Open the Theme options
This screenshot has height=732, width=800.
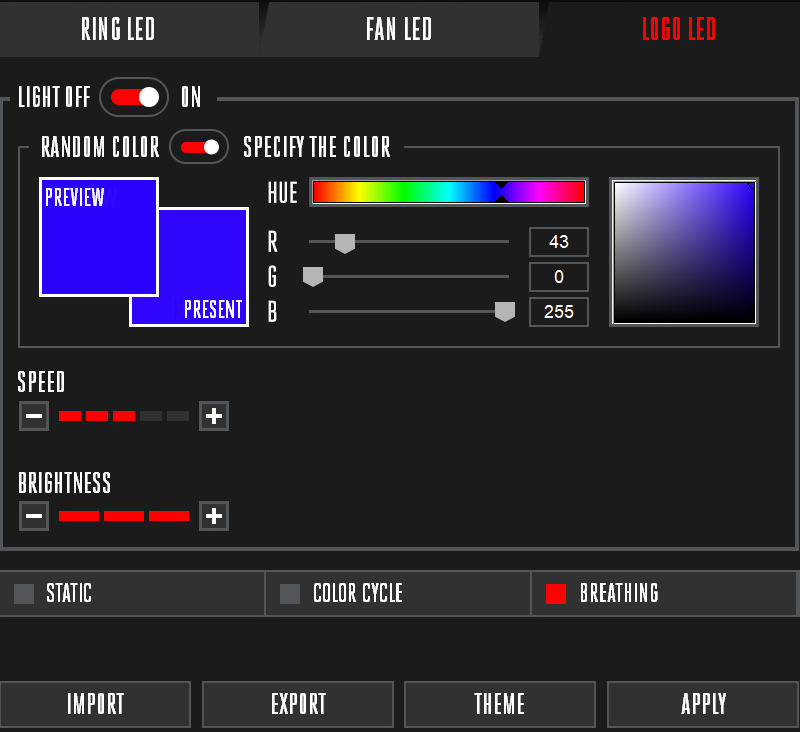tap(500, 704)
